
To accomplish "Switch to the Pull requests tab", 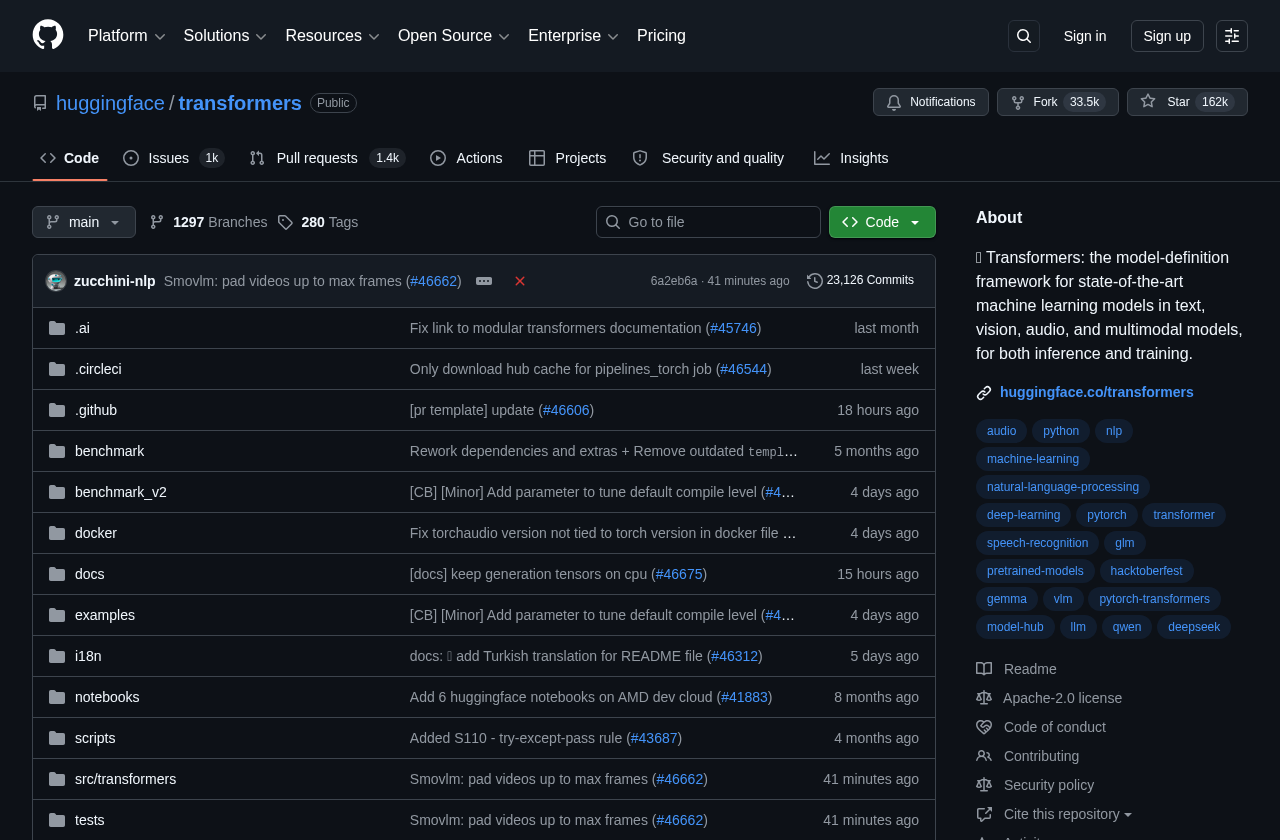I will [x=327, y=158].
